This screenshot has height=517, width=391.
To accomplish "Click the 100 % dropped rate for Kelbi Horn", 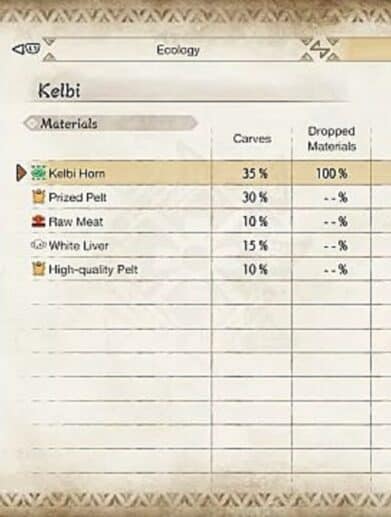I will 332,173.
